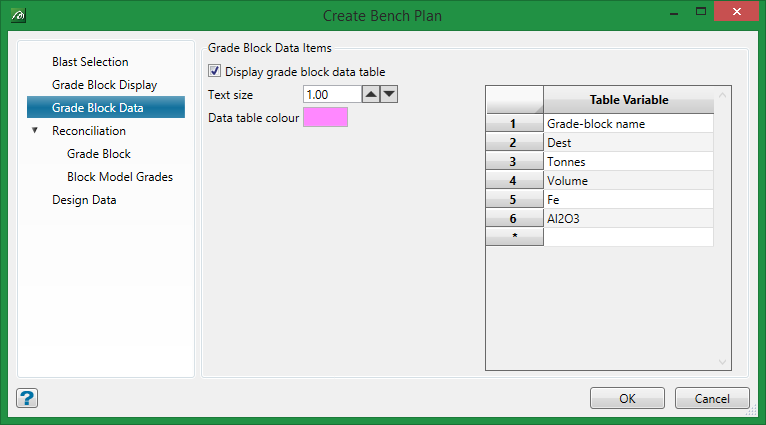Collapse the Reconciliation tree node
The width and height of the screenshot is (766, 425).
(35, 130)
